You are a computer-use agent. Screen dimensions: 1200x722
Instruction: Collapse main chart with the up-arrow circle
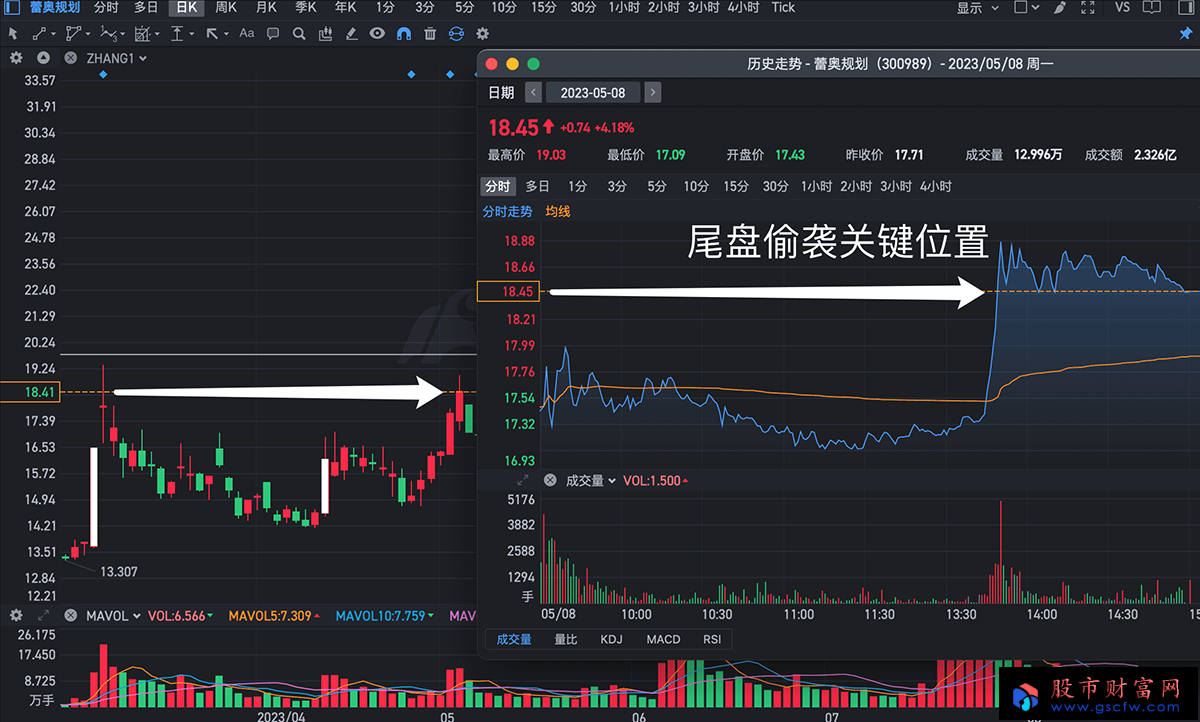click(43, 58)
